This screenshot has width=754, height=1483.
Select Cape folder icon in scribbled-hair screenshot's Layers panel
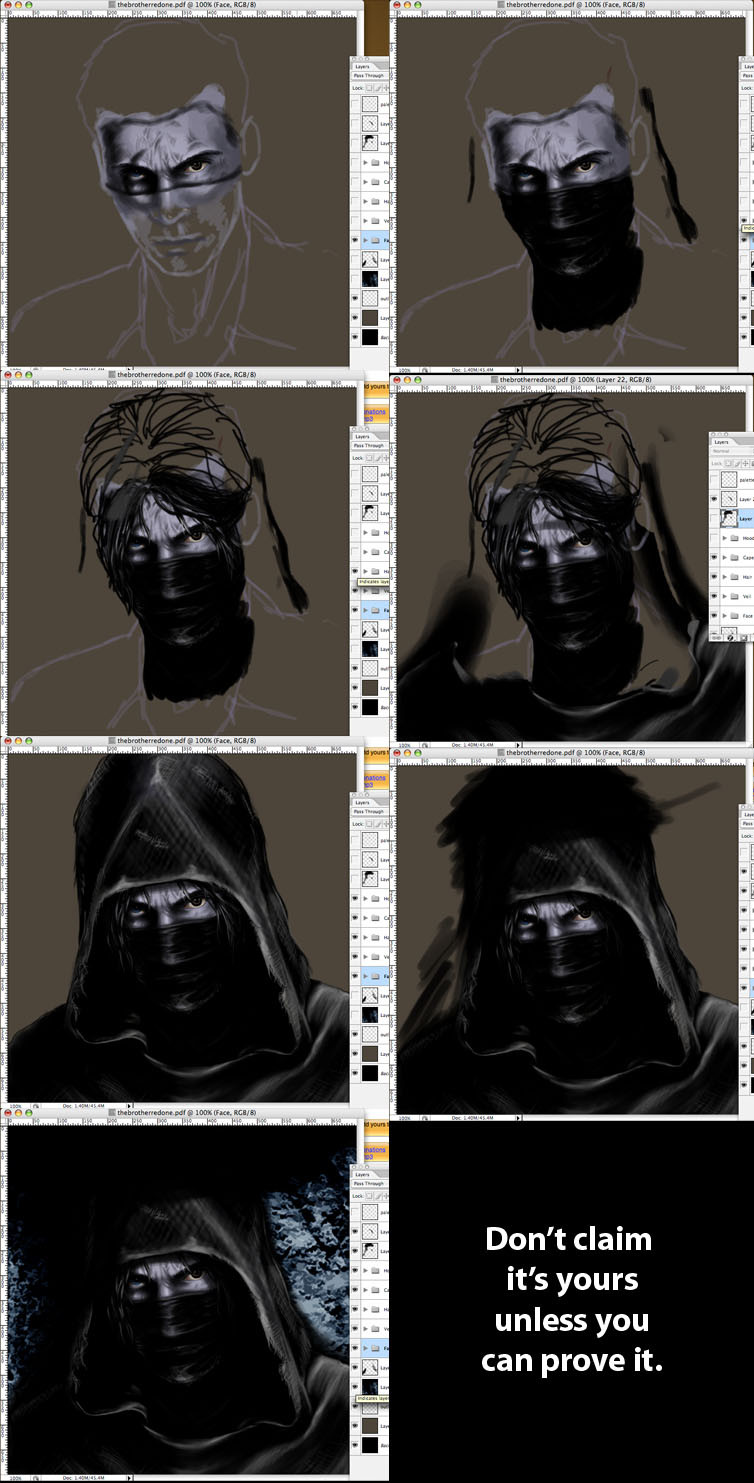(x=375, y=552)
